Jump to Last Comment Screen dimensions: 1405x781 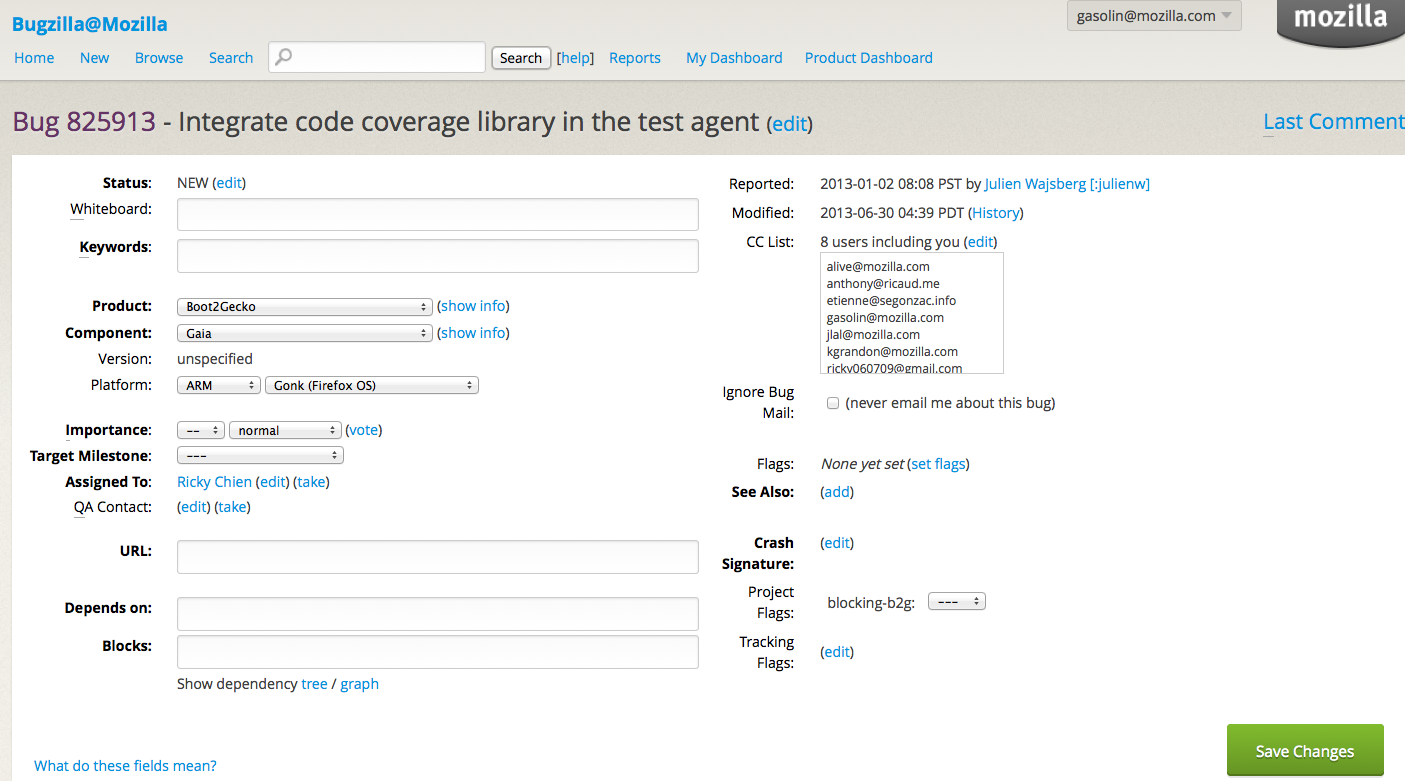(1334, 122)
